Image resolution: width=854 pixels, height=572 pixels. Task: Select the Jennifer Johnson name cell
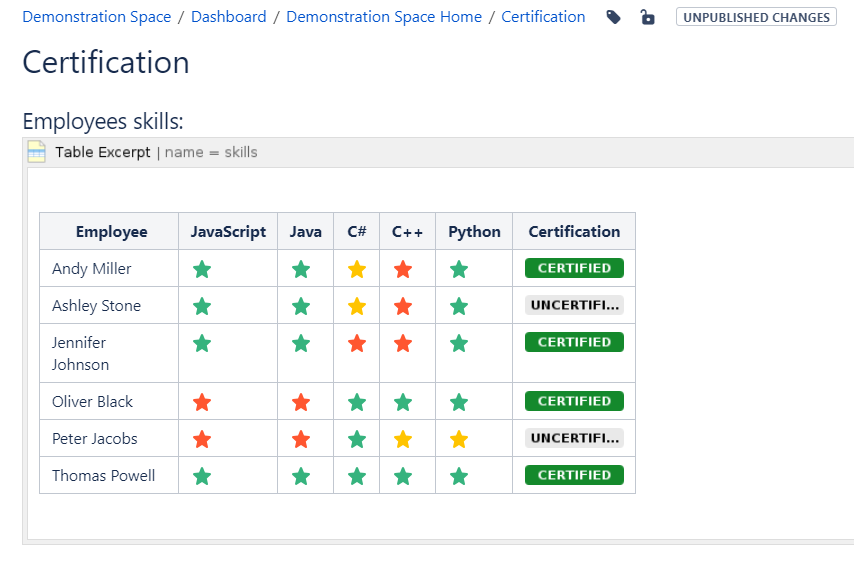pos(109,354)
